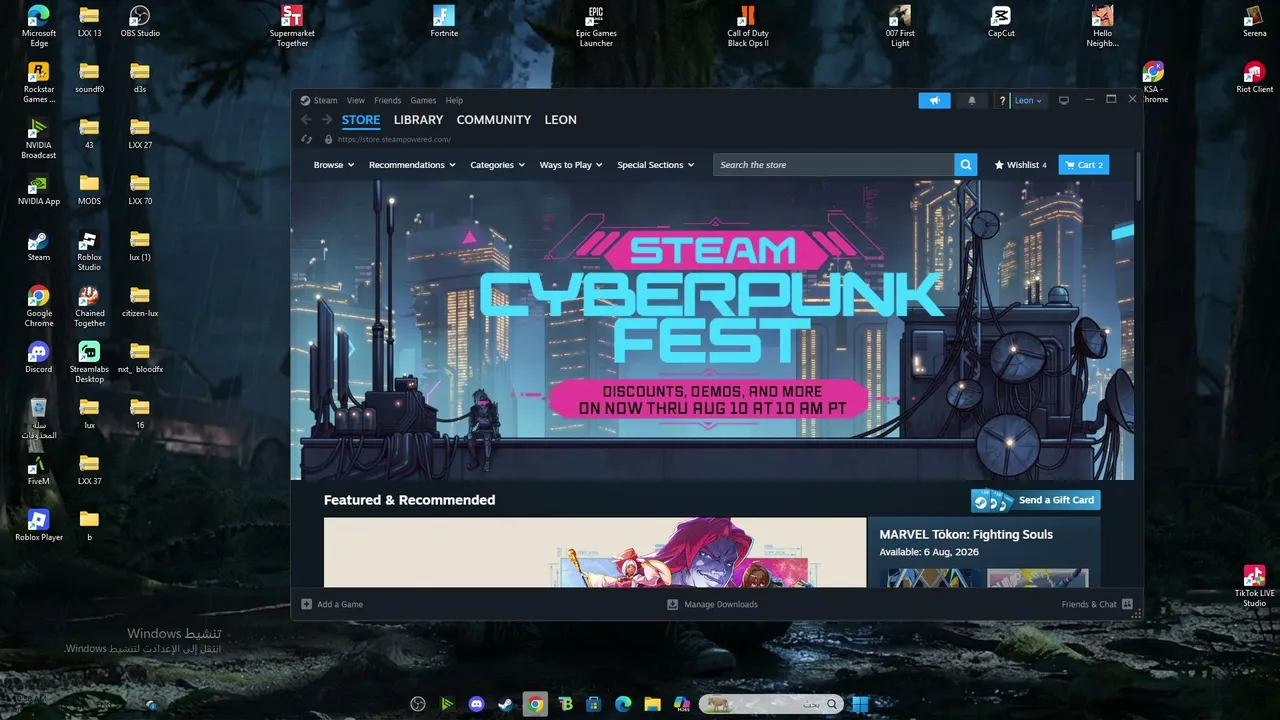Select the Streamlabs Desktop icon
The width and height of the screenshot is (1280, 720).
click(x=89, y=363)
